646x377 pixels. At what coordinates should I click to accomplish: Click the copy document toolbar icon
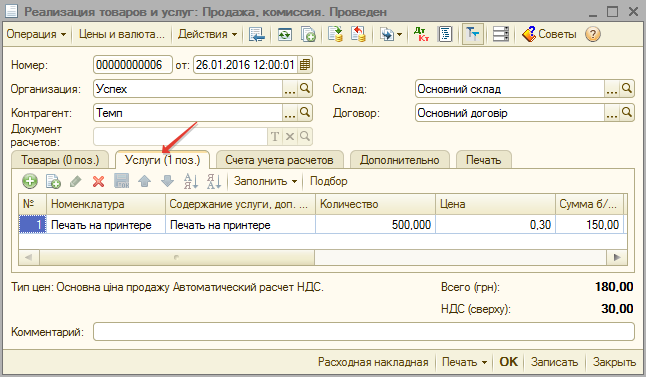[308, 34]
